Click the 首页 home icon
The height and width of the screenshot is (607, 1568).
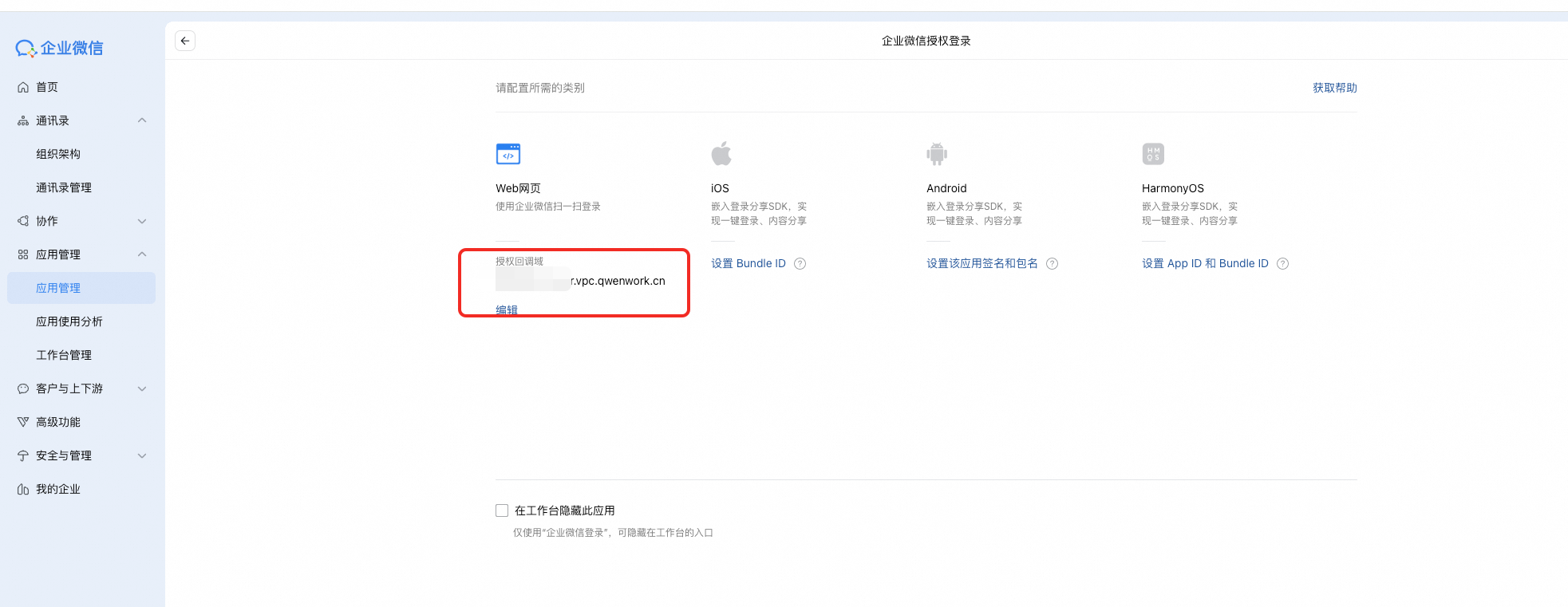click(x=23, y=88)
